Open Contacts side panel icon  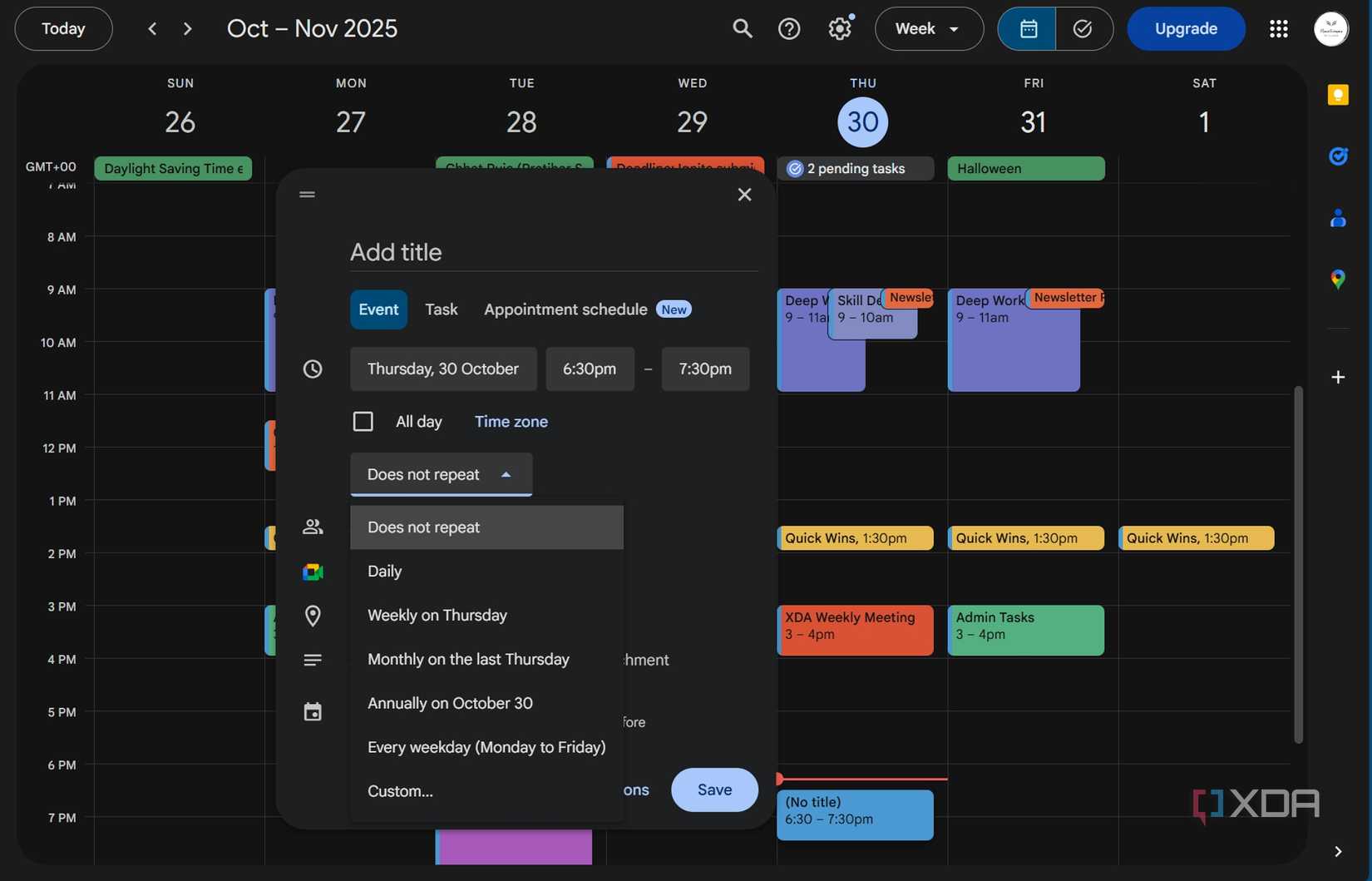tap(1338, 218)
